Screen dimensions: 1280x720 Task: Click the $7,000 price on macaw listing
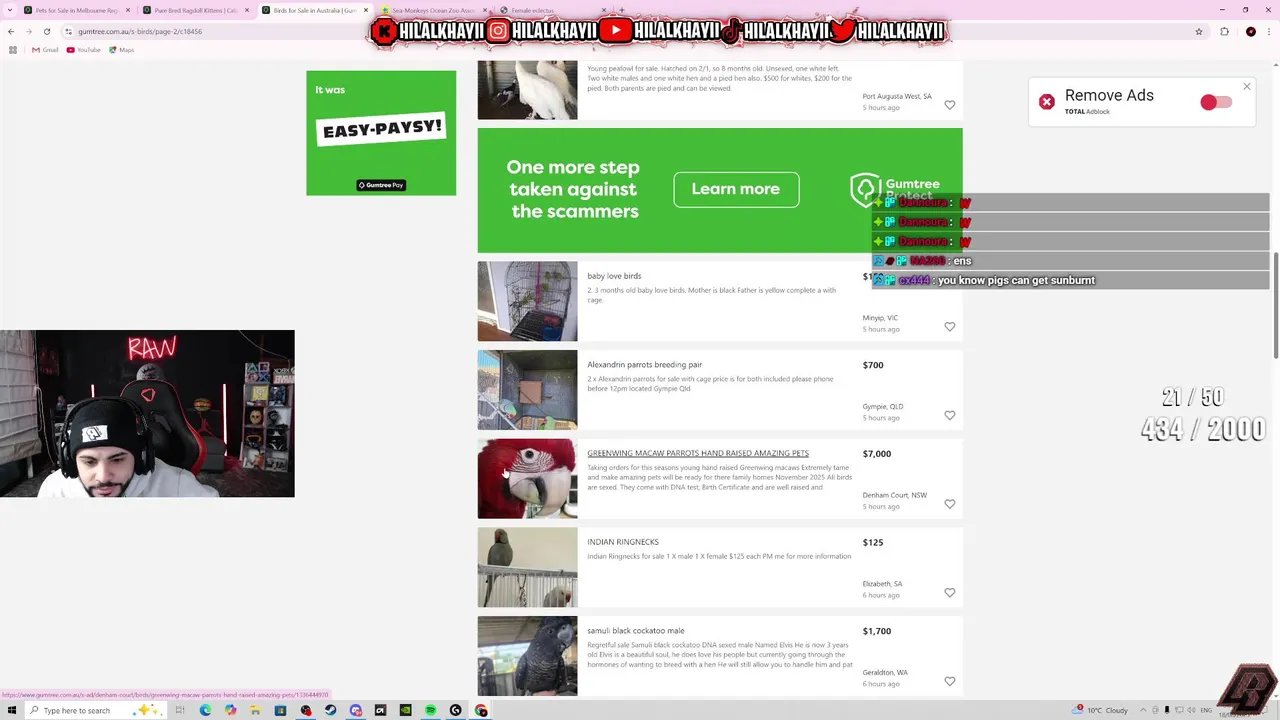click(x=877, y=453)
